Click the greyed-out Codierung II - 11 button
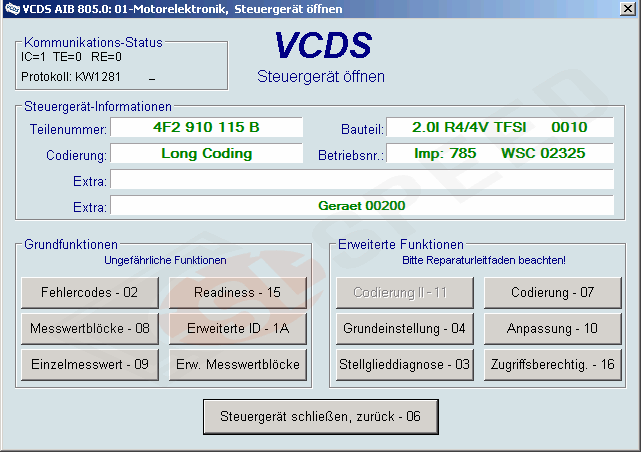This screenshot has height=455, width=641. coord(405,293)
